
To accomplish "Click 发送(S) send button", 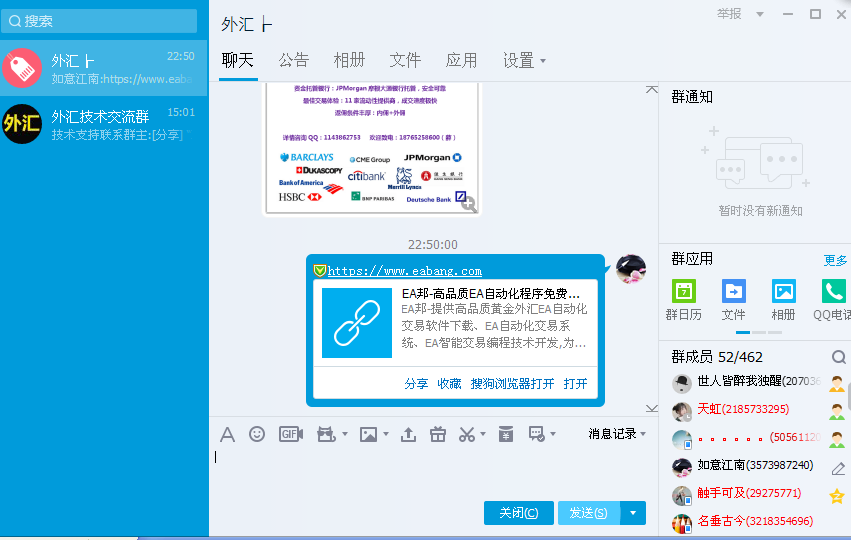I will pyautogui.click(x=588, y=513).
